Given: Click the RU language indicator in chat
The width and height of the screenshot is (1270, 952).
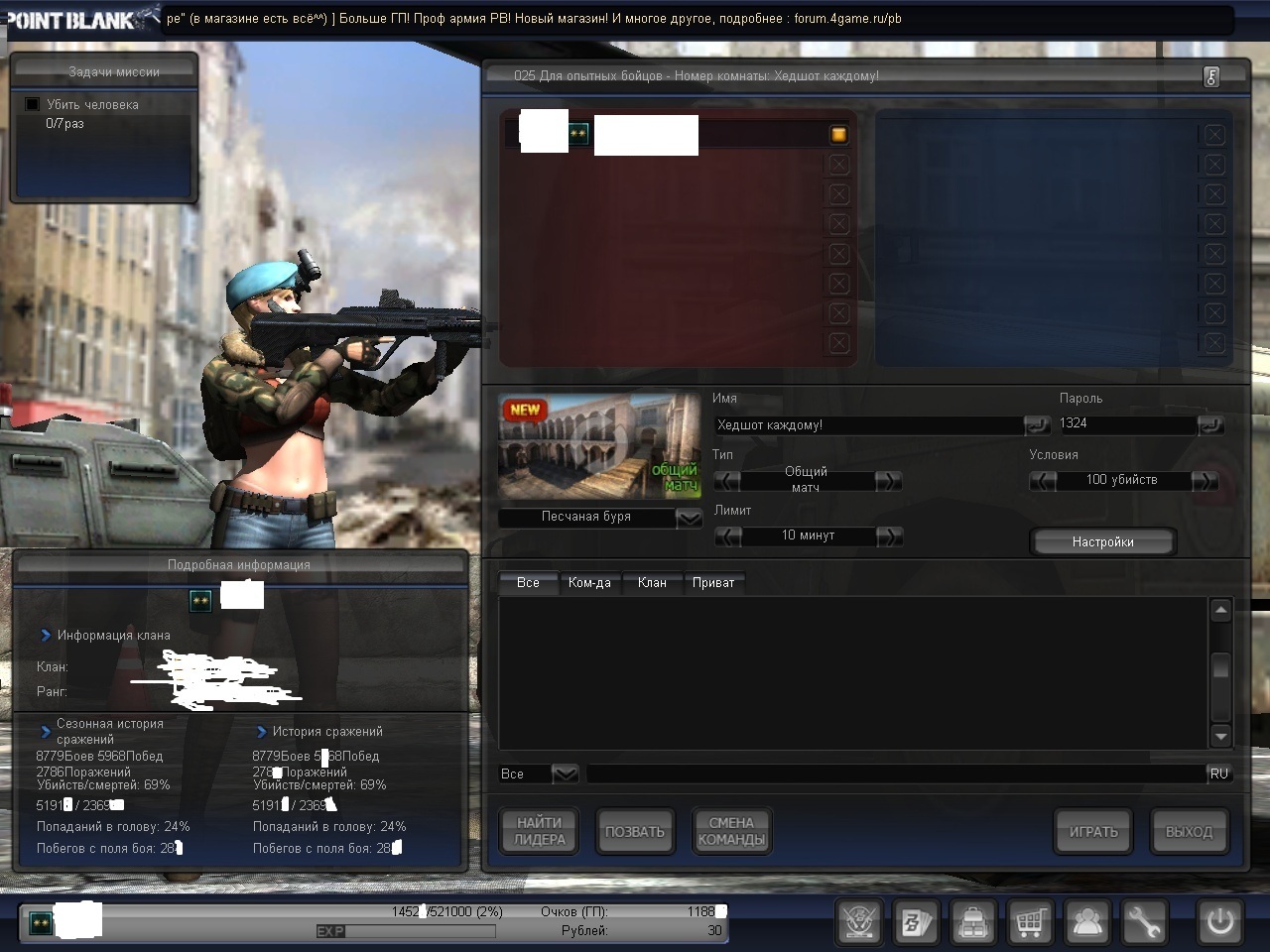Looking at the screenshot, I should pyautogui.click(x=1219, y=773).
